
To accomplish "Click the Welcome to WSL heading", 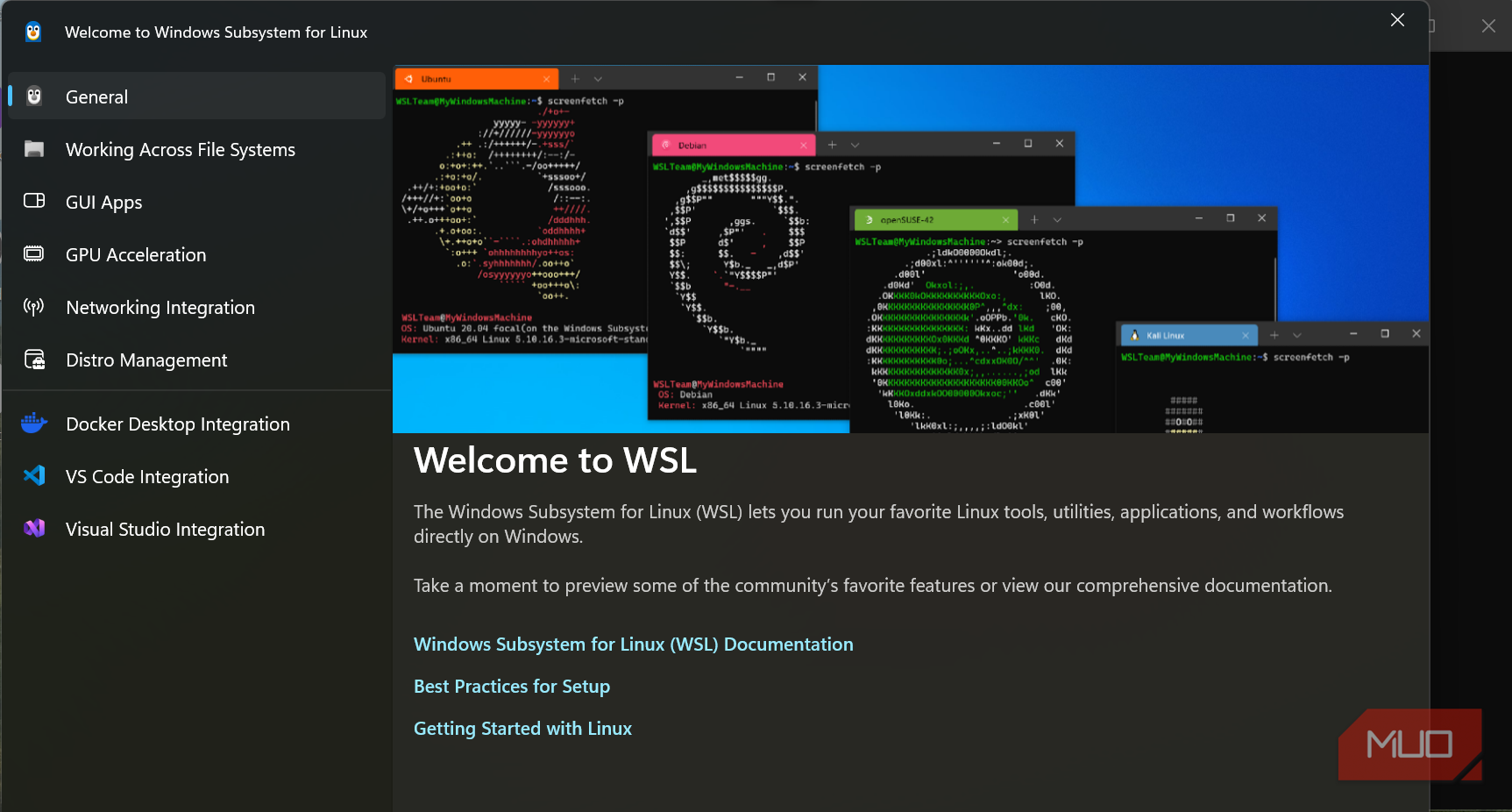I will click(x=556, y=460).
